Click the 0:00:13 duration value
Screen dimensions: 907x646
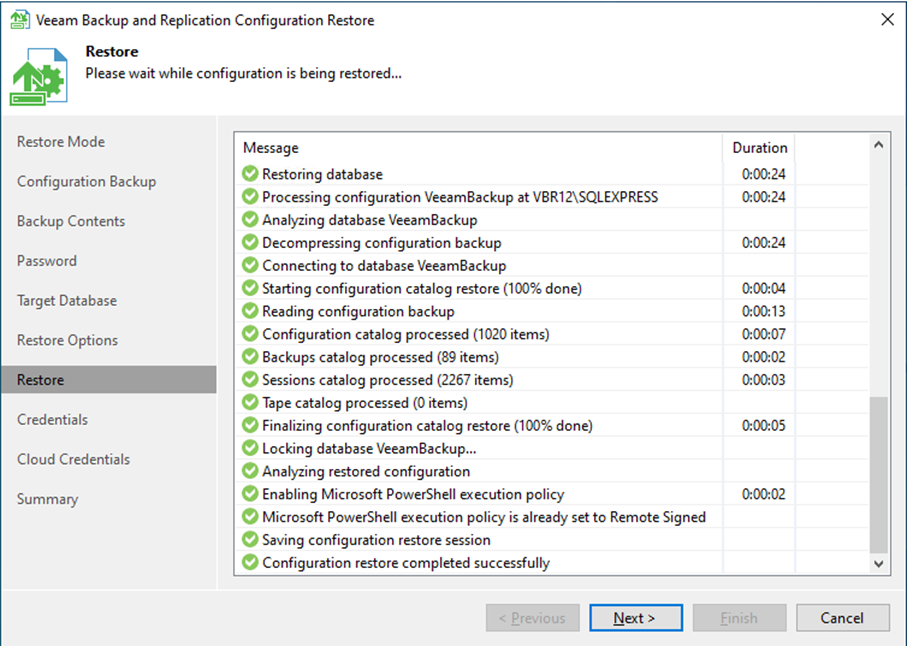point(764,311)
